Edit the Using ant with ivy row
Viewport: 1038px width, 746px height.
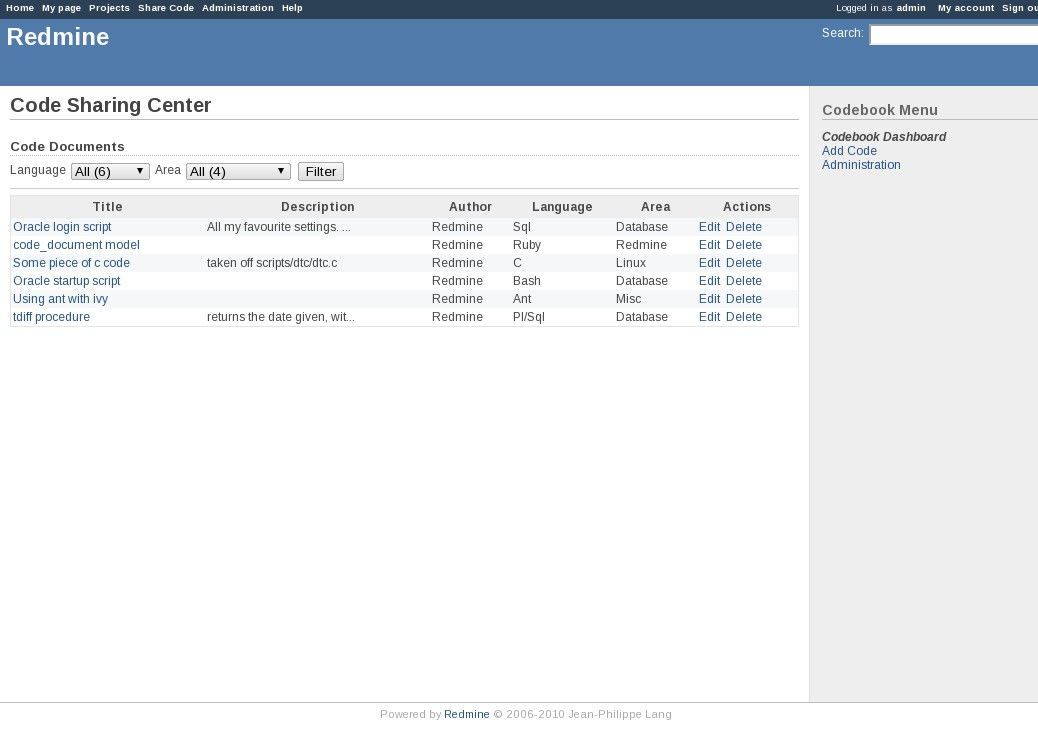[709, 299]
